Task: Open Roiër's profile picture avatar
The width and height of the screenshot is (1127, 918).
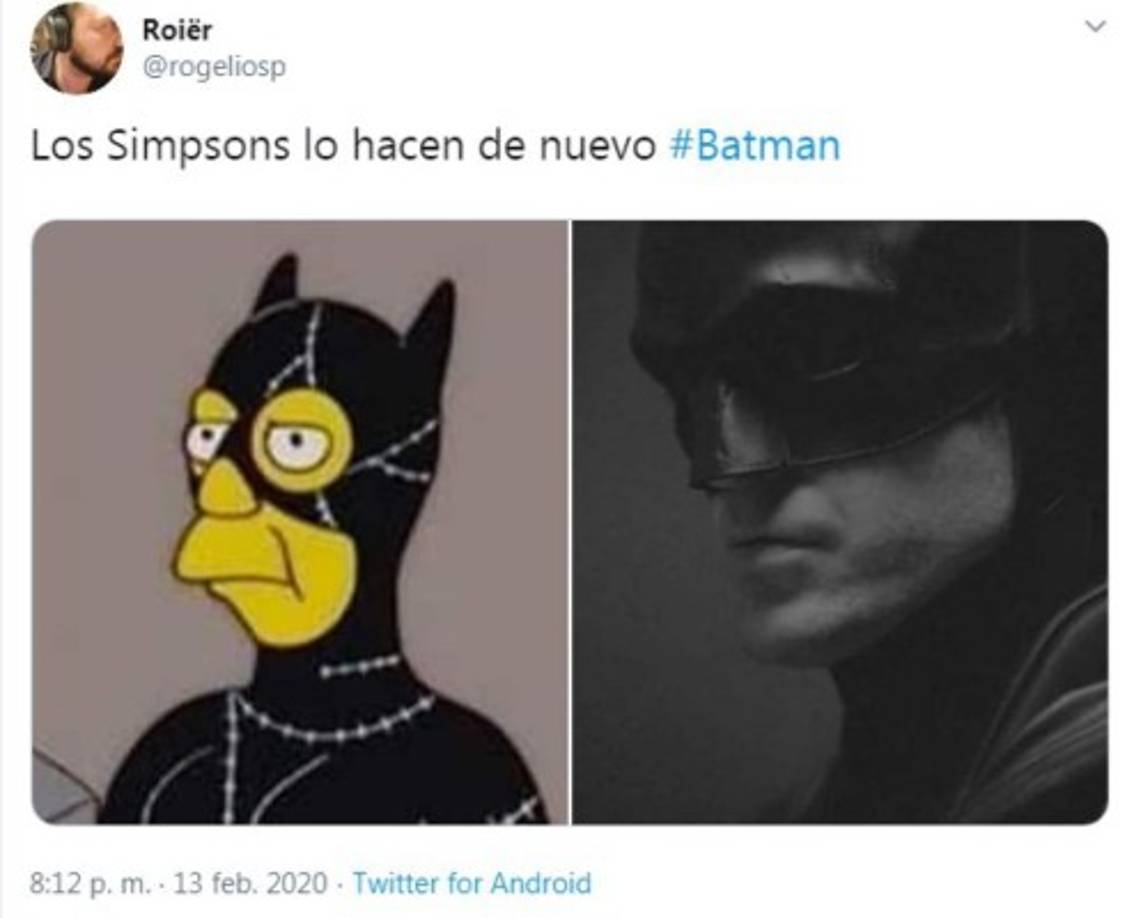Action: 77,49
